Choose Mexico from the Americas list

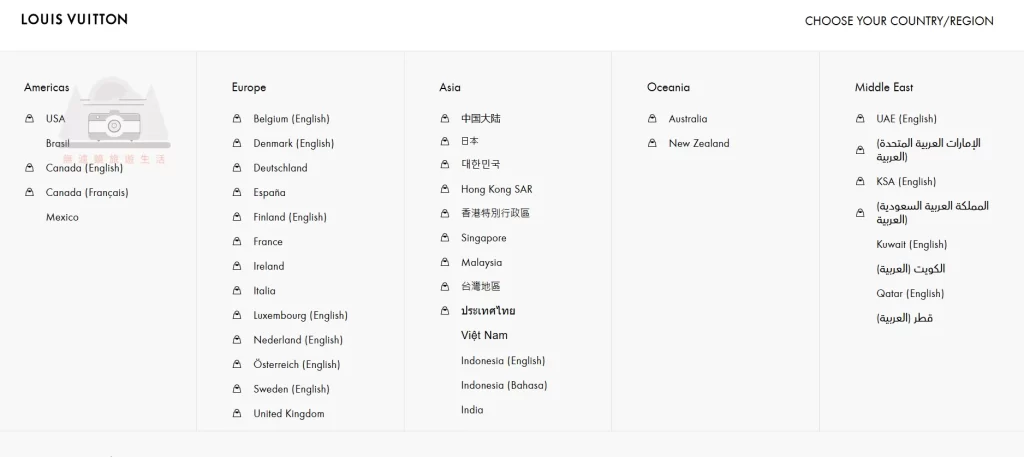(x=62, y=218)
